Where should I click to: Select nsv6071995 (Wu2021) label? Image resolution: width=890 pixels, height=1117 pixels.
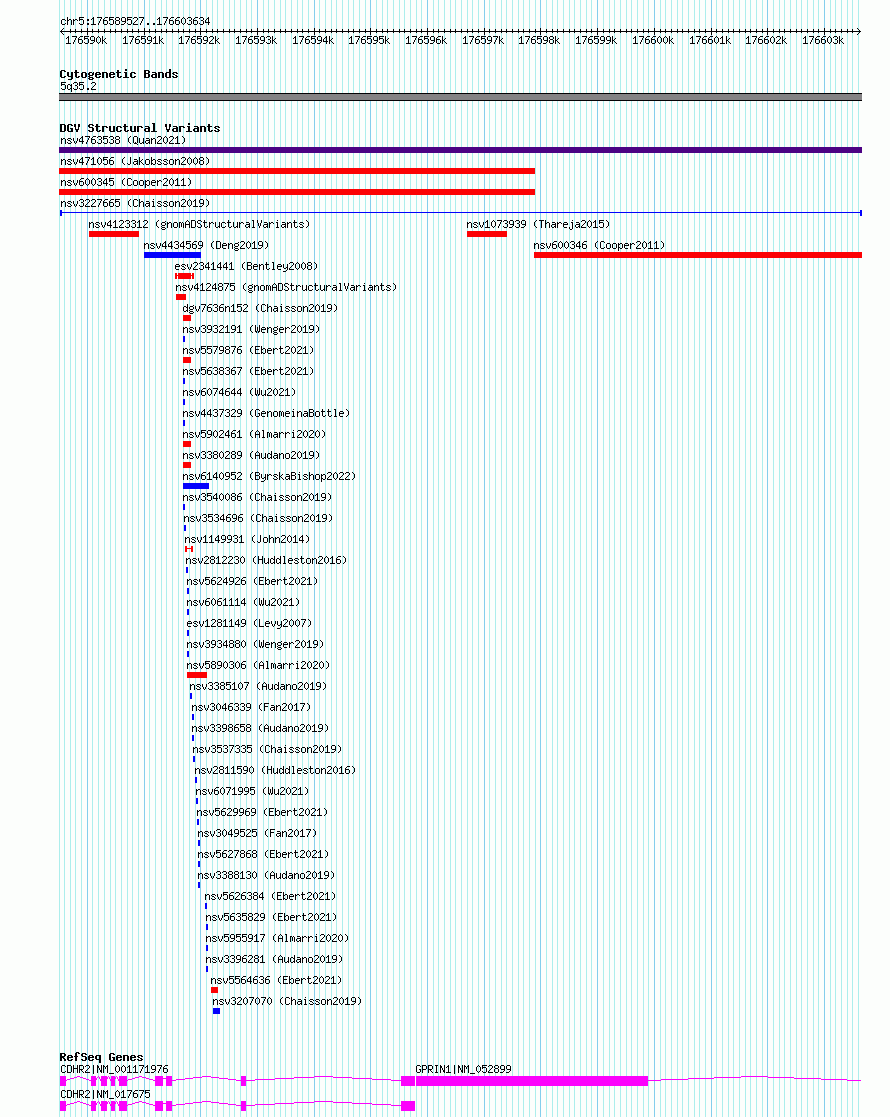[x=252, y=791]
